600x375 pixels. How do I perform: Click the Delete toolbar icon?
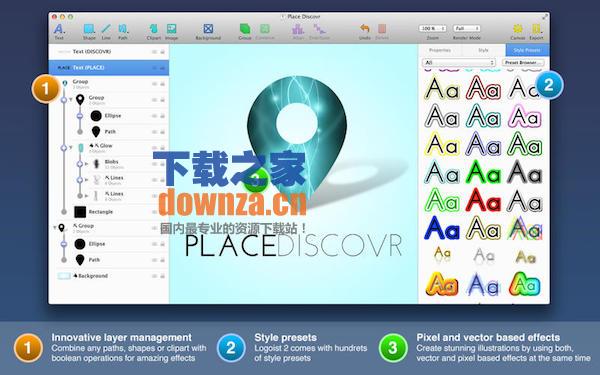[382, 29]
